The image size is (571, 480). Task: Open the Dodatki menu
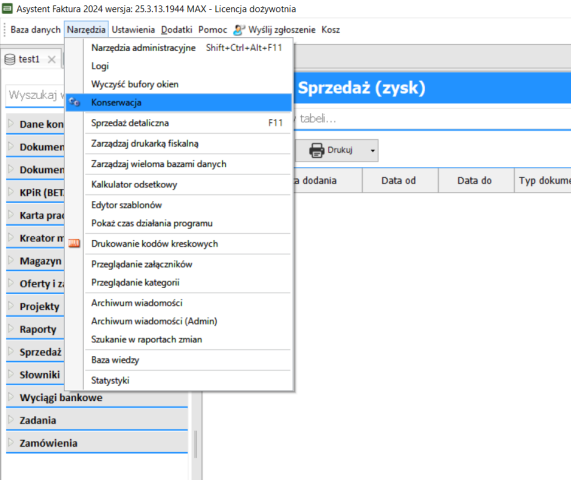tap(177, 29)
